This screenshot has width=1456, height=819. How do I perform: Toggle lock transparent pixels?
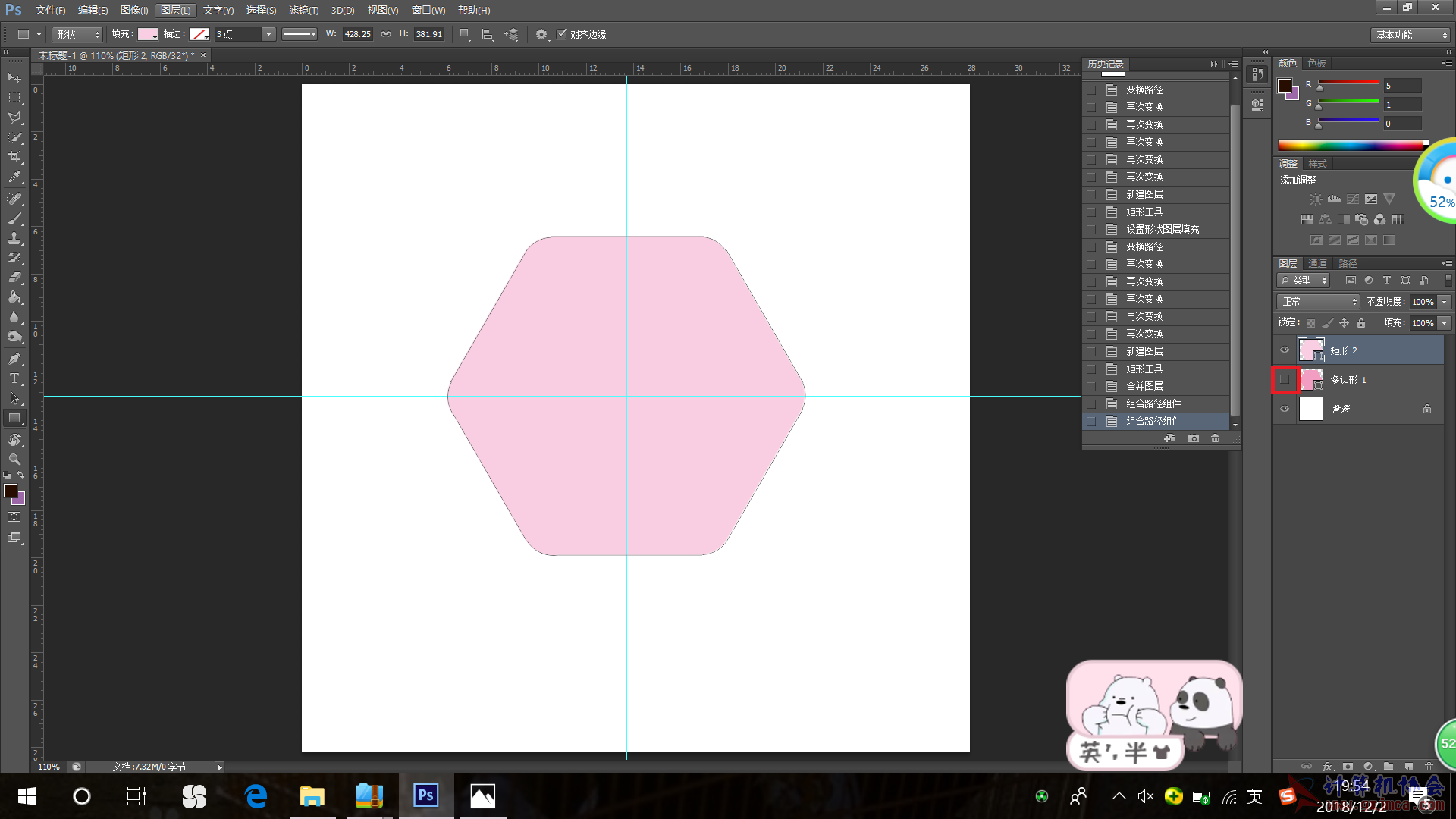tap(1310, 323)
